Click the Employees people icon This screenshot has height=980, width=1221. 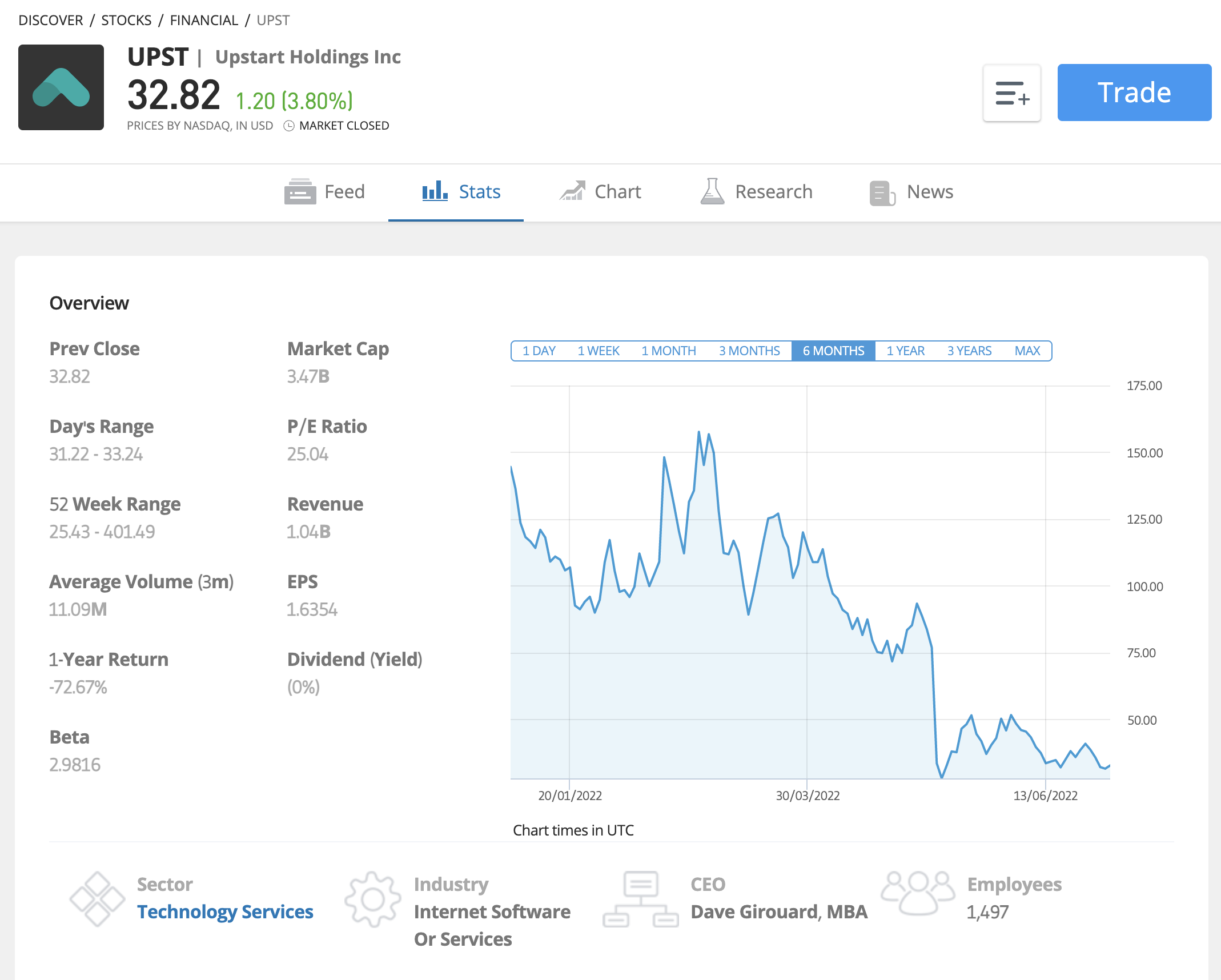918,893
